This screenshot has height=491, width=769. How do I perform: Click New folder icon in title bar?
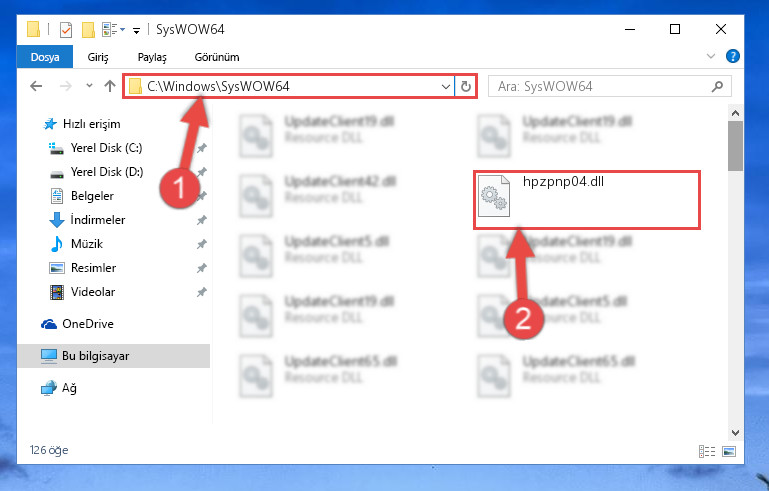pos(88,30)
